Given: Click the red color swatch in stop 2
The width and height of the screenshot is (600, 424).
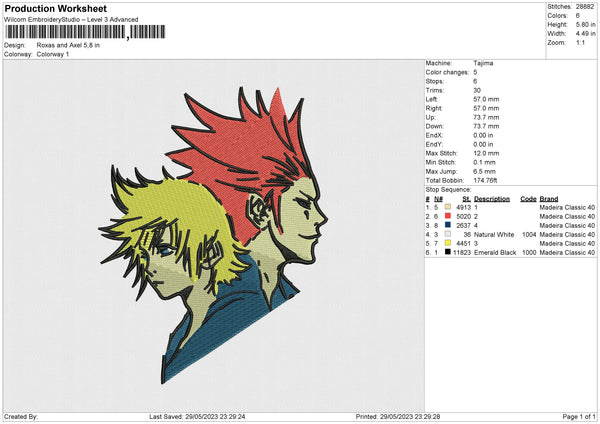Looking at the screenshot, I should click(x=448, y=216).
